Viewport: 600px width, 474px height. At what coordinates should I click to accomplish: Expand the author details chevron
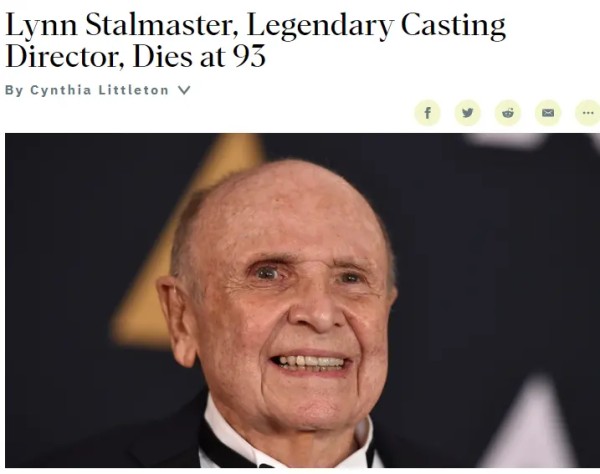[x=184, y=90]
